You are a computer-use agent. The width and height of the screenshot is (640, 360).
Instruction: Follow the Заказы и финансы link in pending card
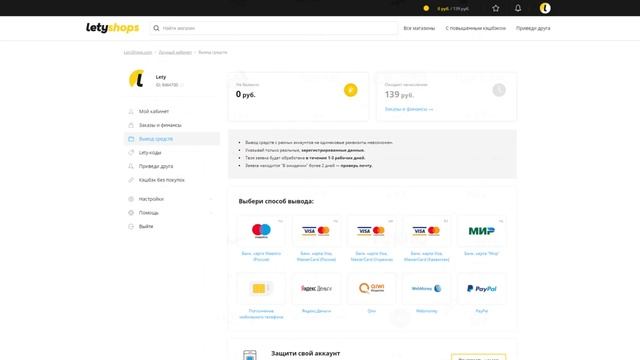(x=409, y=109)
